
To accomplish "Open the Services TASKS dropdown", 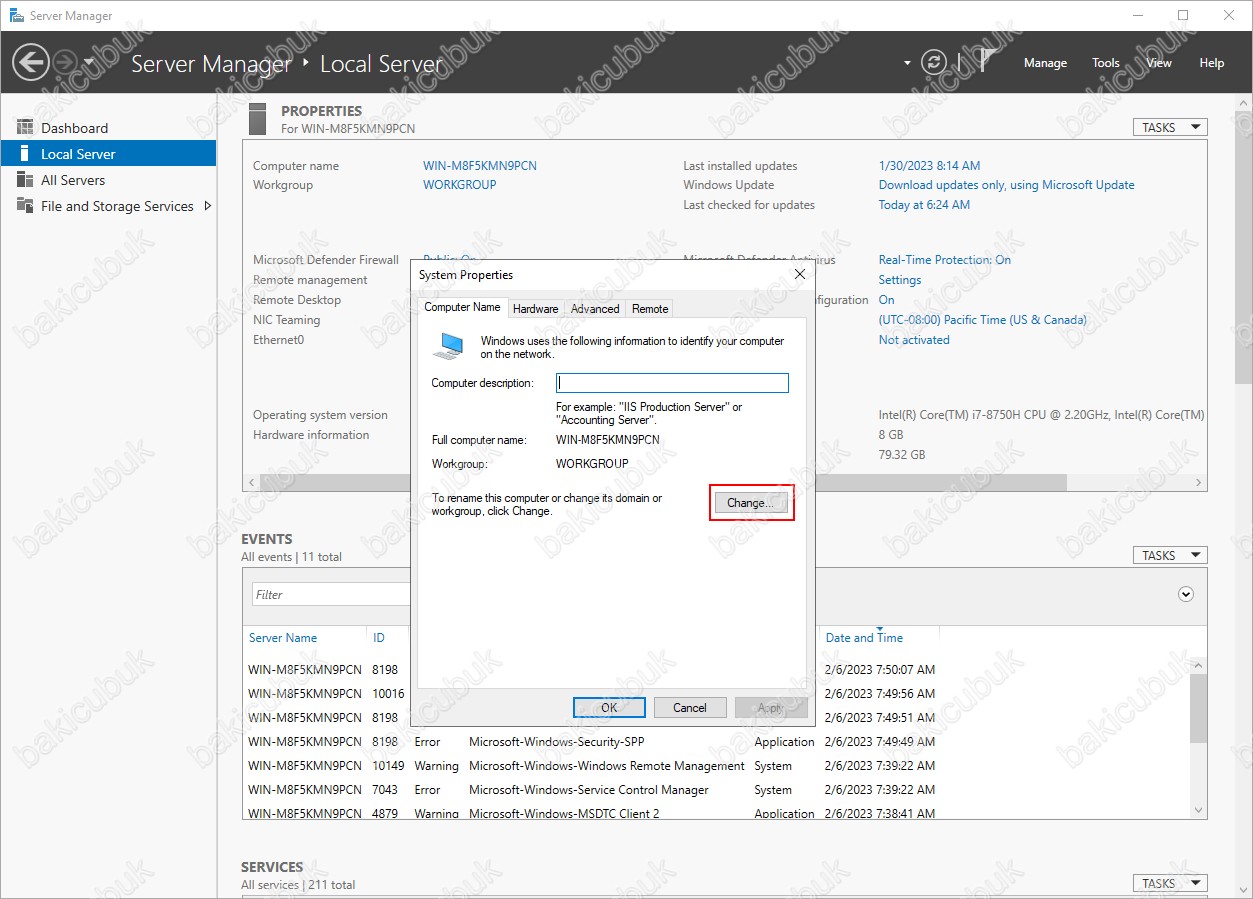I will pos(1170,883).
